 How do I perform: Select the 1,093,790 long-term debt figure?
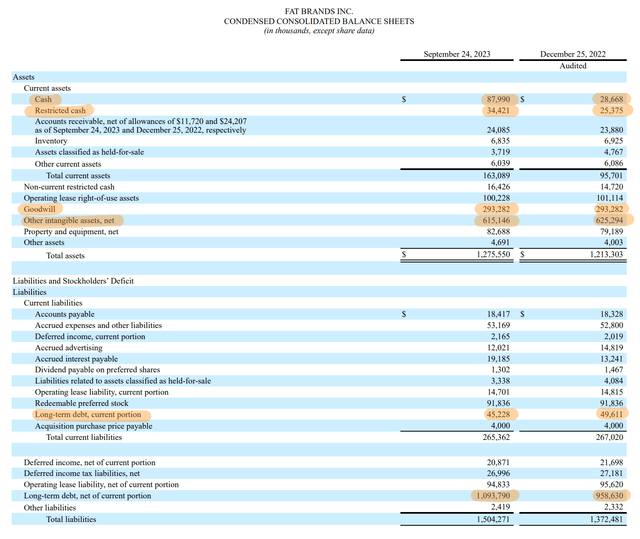(x=493, y=496)
